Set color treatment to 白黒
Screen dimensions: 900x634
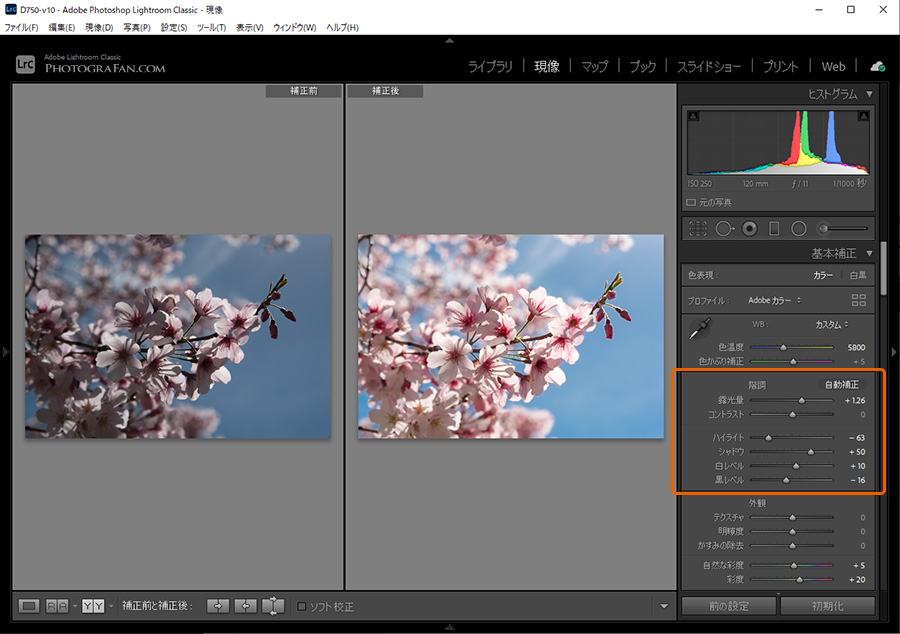[858, 275]
